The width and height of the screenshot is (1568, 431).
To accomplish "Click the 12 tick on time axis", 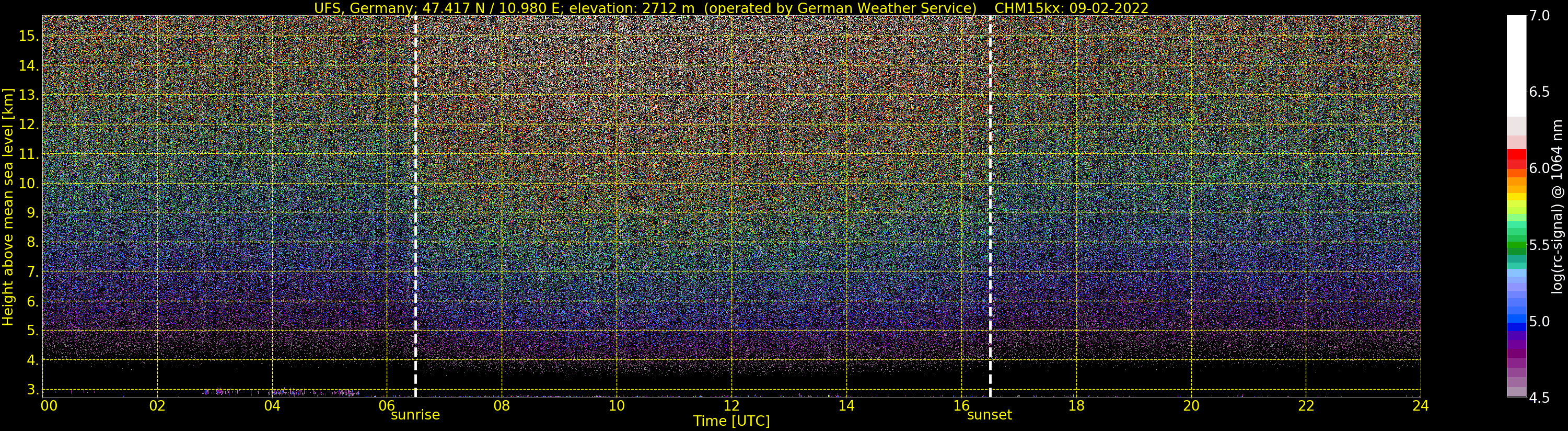I will tap(731, 405).
